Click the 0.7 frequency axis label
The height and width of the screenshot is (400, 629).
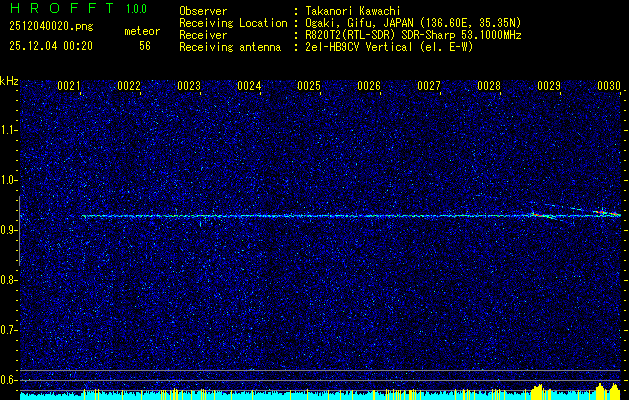click(x=8, y=330)
